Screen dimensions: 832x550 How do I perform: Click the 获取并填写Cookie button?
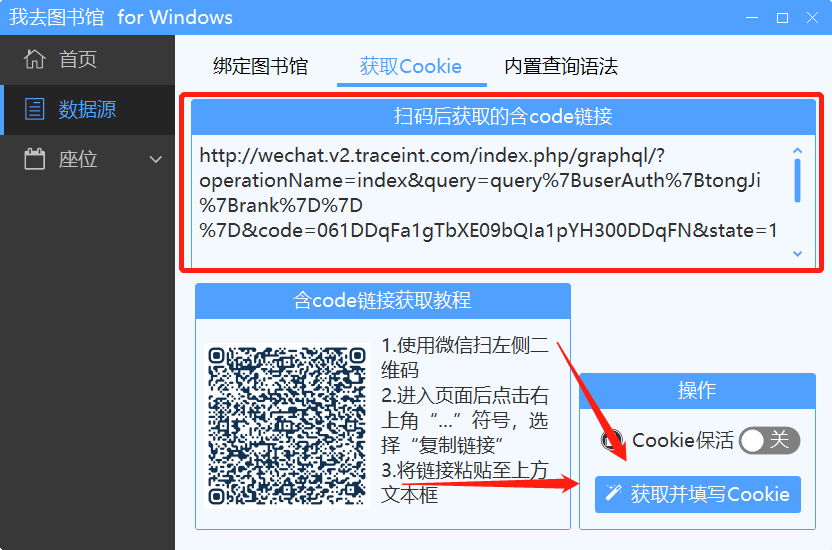pos(698,494)
